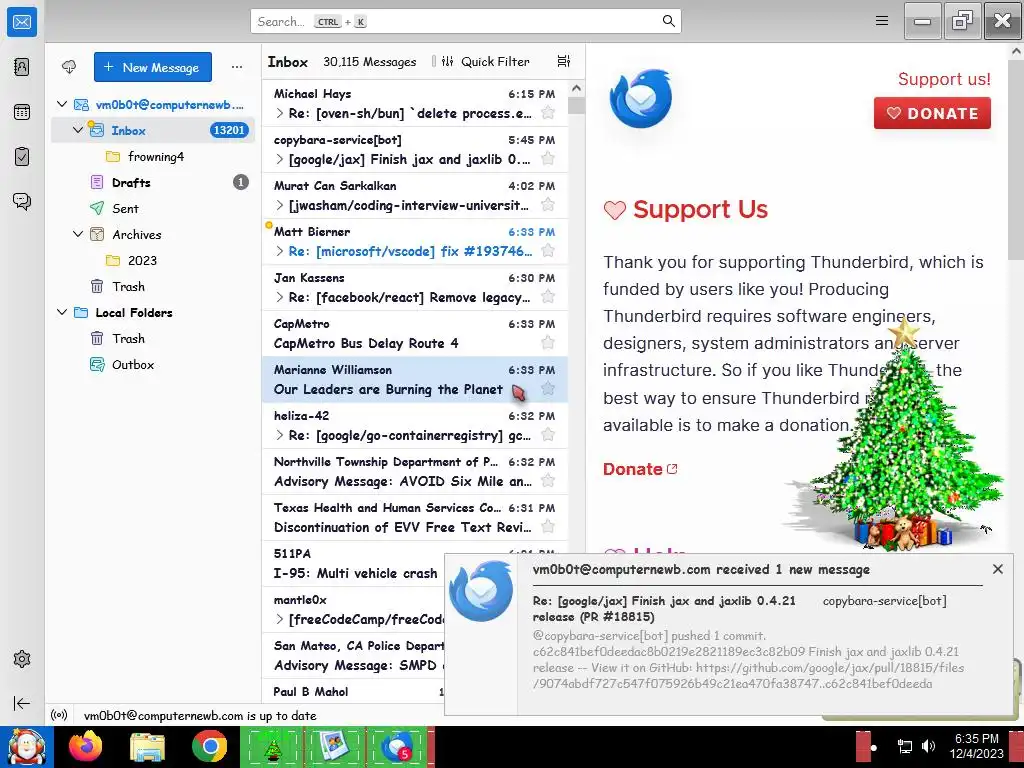Star the Jan Kassens message
1024x768 pixels.
tap(548, 297)
